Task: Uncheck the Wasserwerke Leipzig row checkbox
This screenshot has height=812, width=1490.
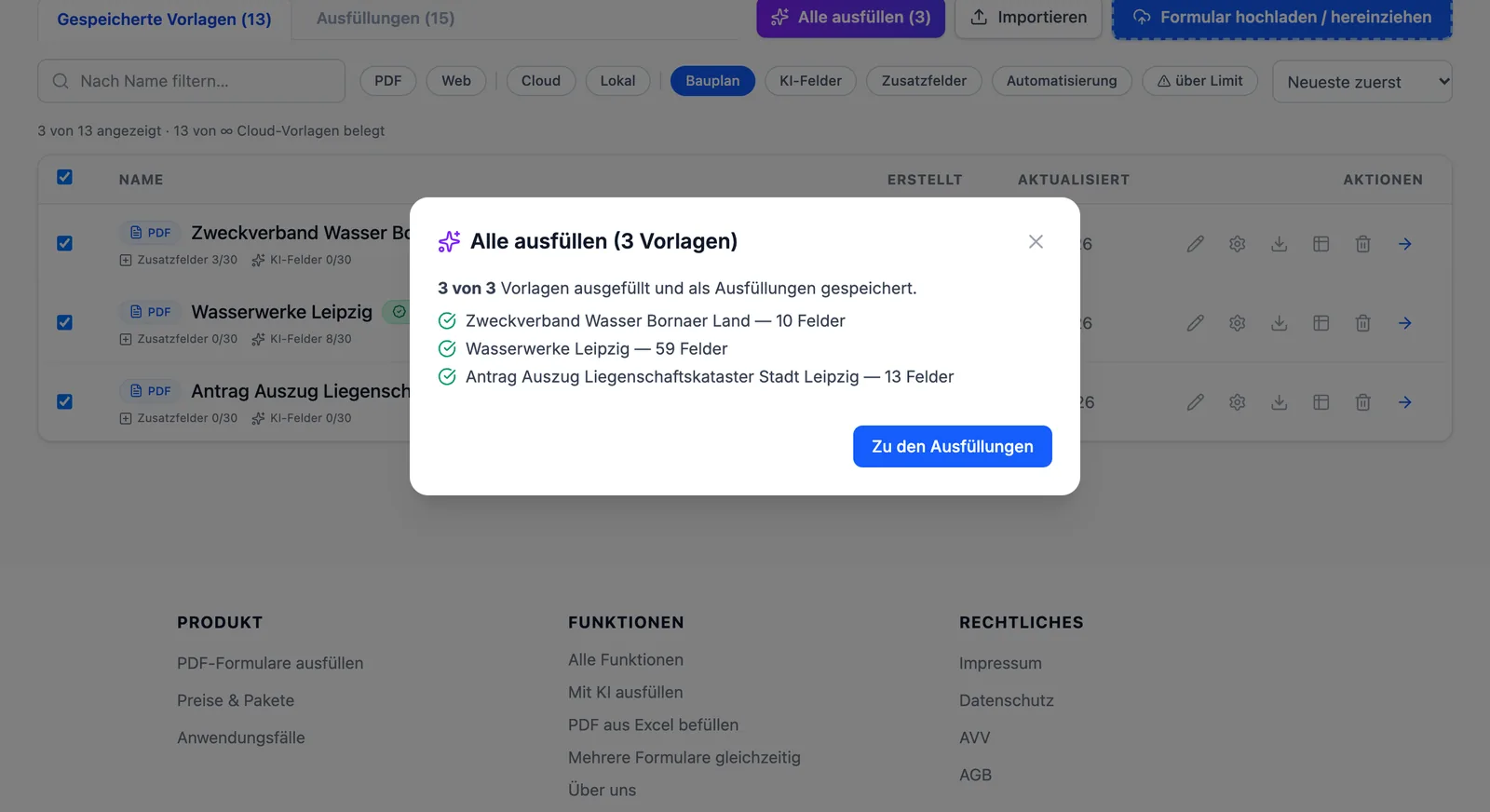Action: 64,322
